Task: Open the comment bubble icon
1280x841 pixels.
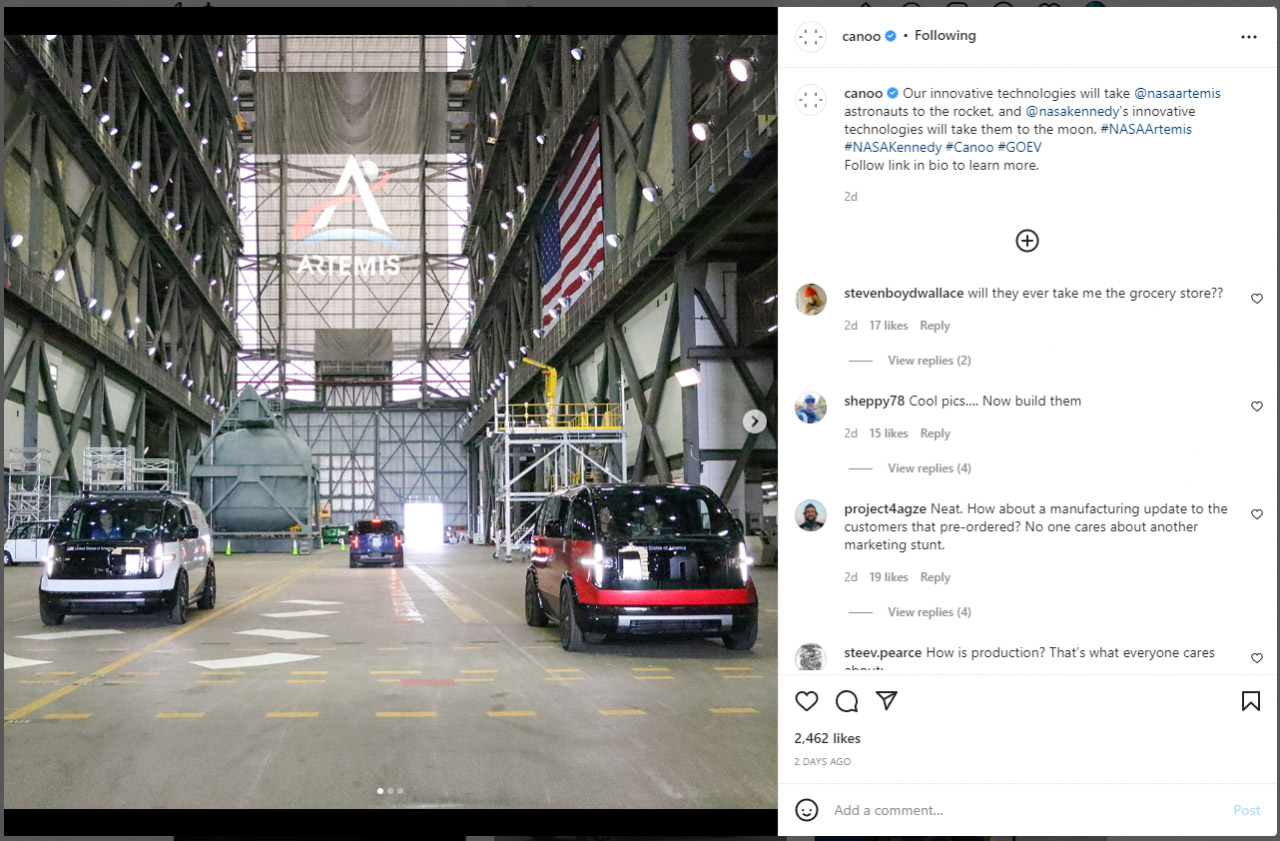Action: tap(847, 701)
